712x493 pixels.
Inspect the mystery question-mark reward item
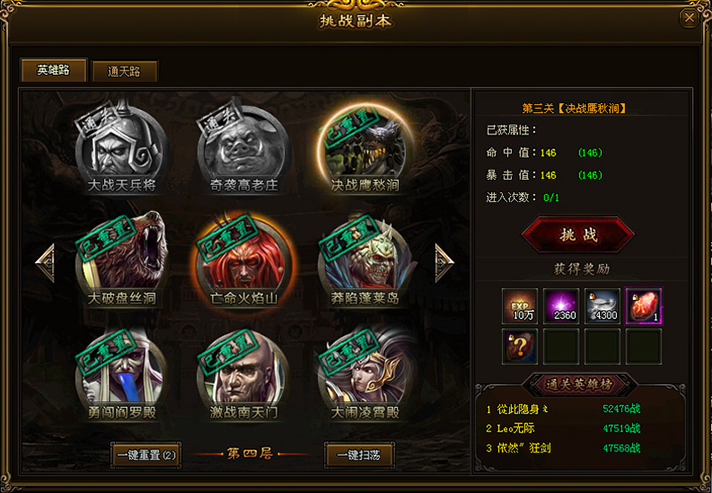click(x=520, y=347)
